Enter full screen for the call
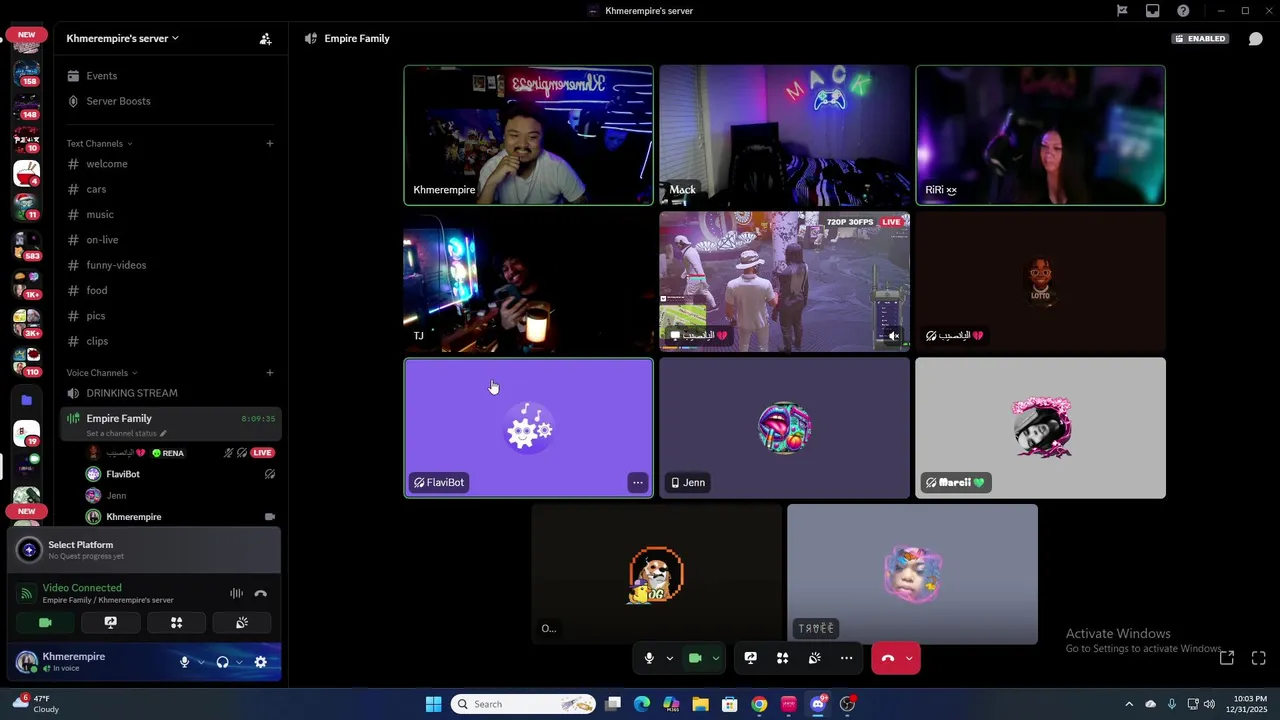The width and height of the screenshot is (1280, 720). [1258, 658]
